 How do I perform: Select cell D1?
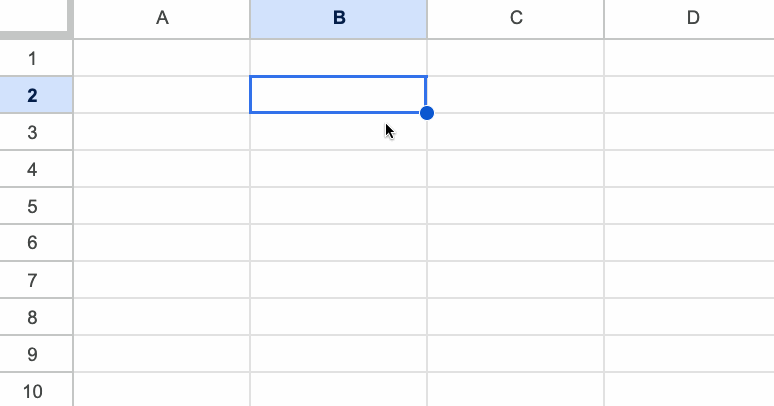[x=690, y=58]
